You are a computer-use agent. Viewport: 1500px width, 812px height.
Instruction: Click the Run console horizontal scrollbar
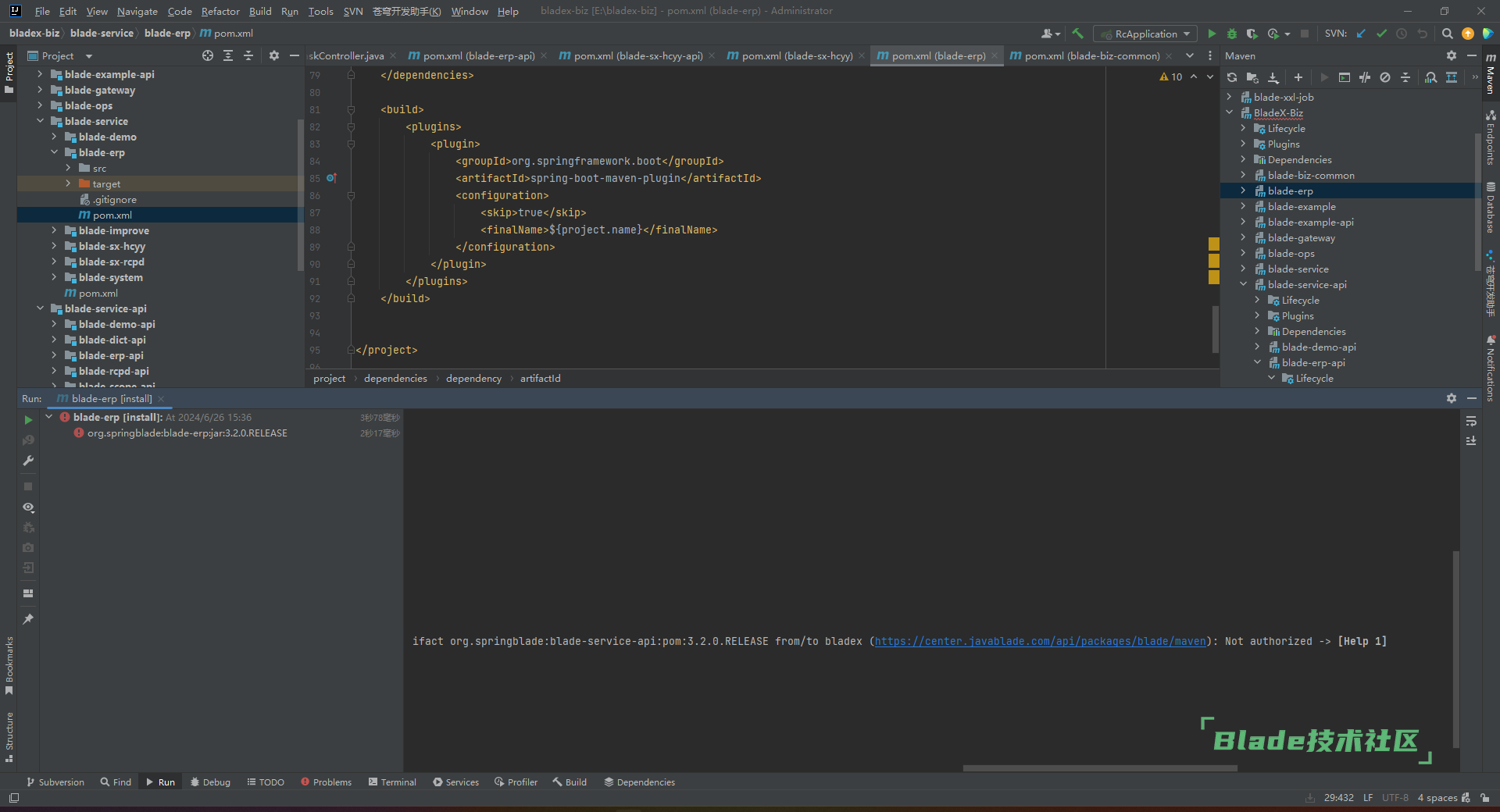tap(1099, 768)
